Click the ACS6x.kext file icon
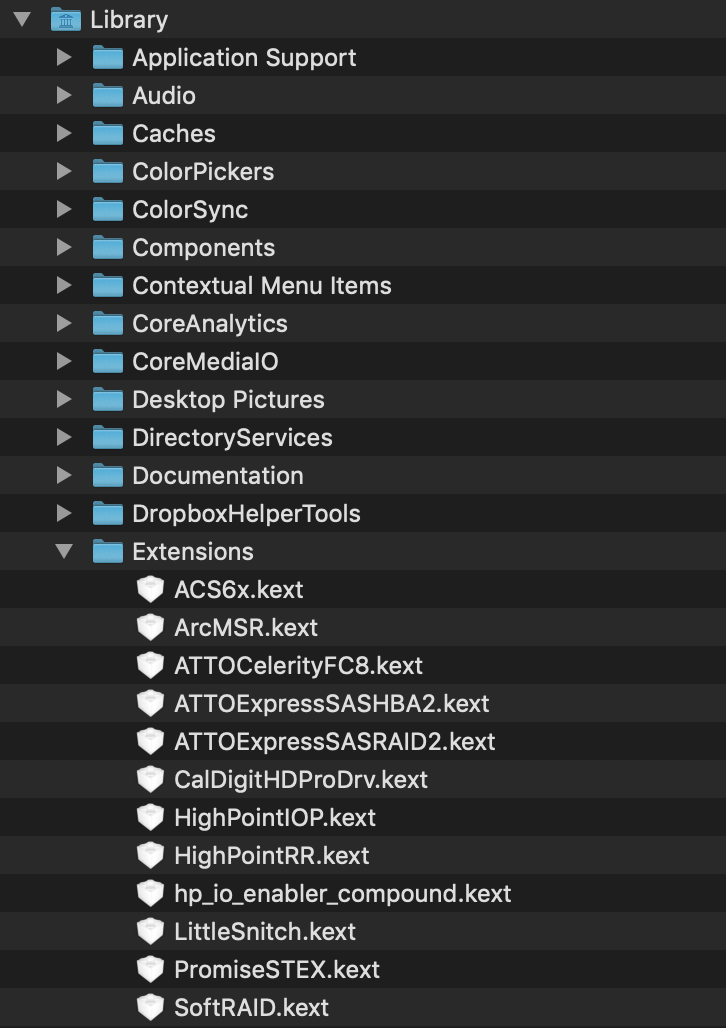 pos(150,589)
